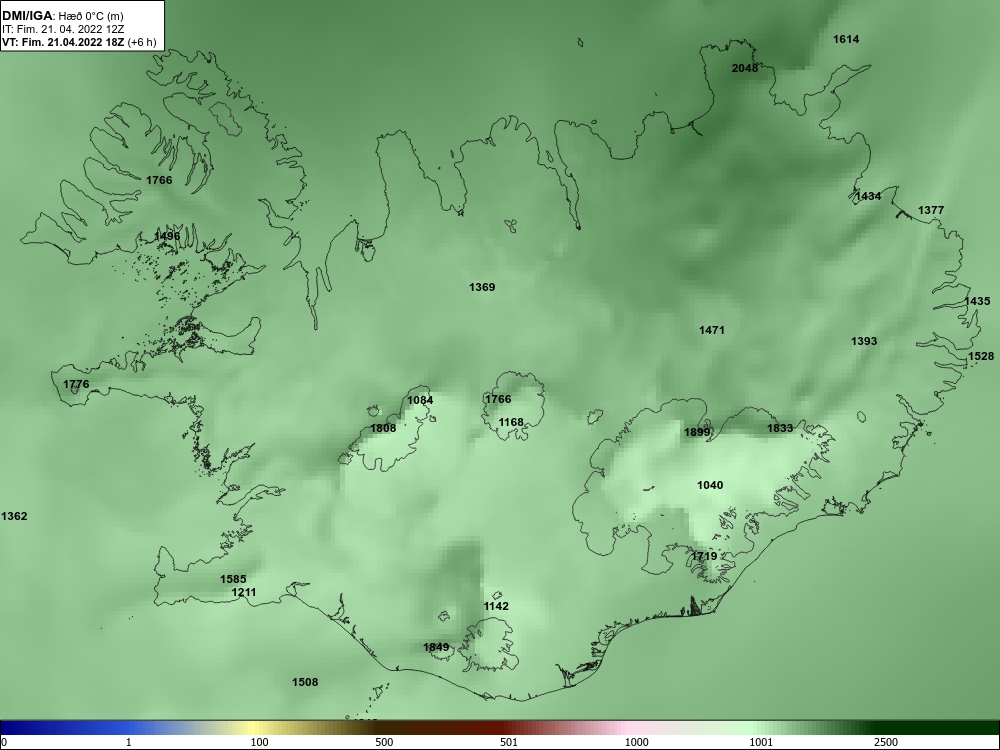This screenshot has width=1000, height=750.
Task: Click the legend tick label '1001'
Action: coord(761,742)
